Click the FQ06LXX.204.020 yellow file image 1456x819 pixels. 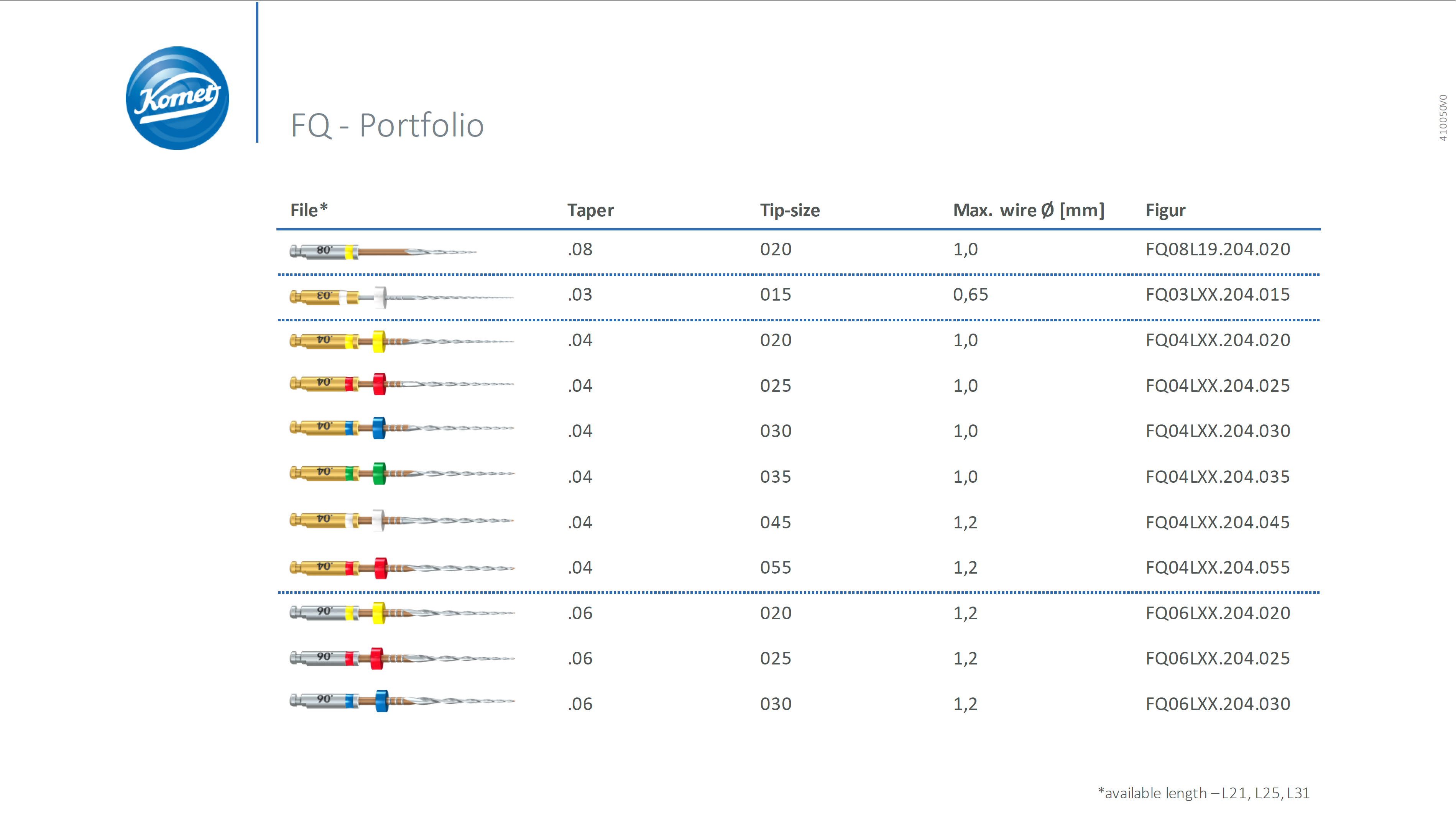tap(402, 613)
